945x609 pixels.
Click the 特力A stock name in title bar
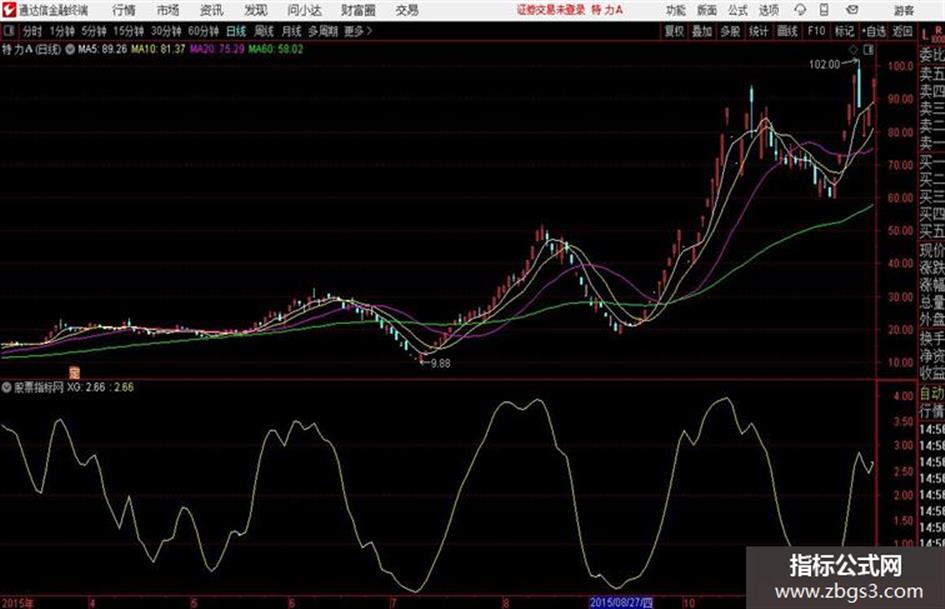point(608,10)
